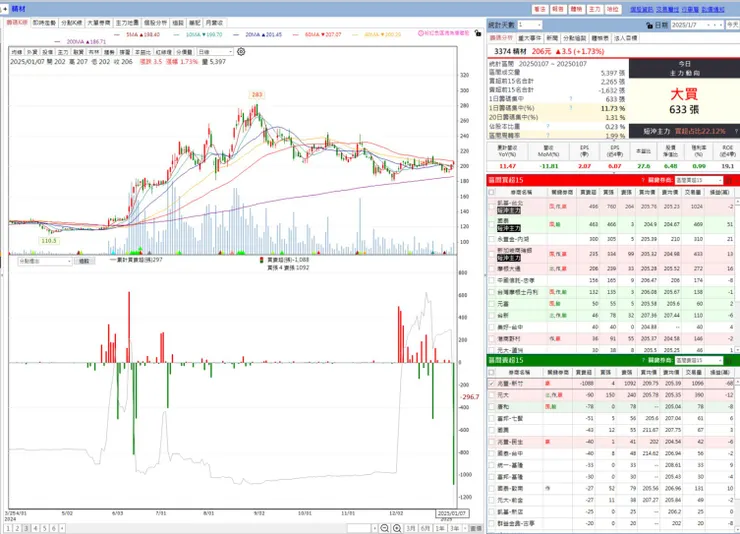Viewport: 740px width, 534px height.
Task: Click help icon in green 賣超15 header
Action: (x=643, y=360)
